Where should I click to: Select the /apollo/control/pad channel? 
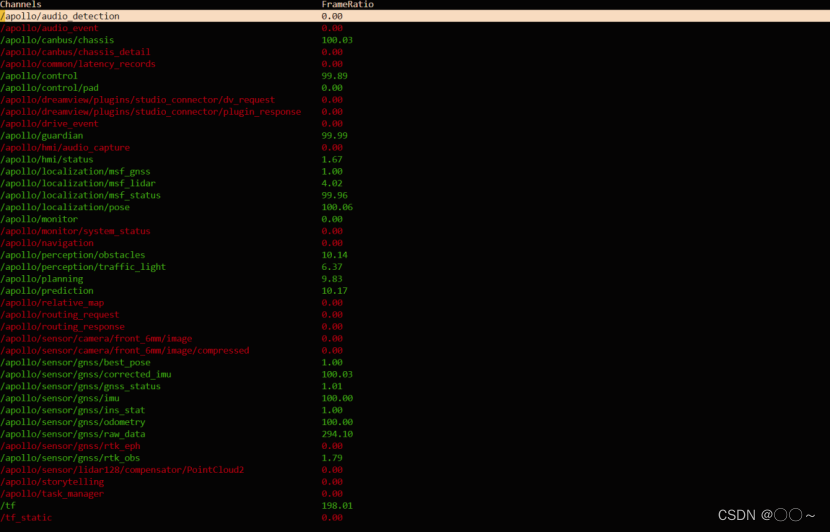[49, 88]
